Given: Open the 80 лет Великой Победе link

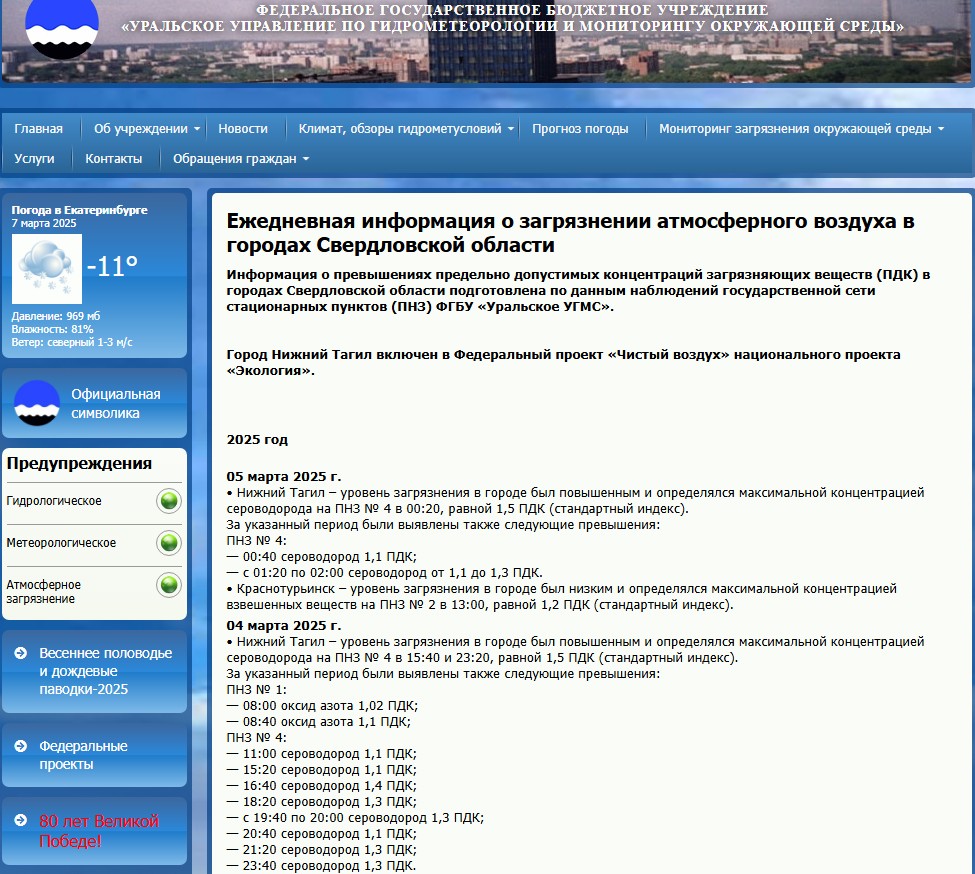Looking at the screenshot, I should (98, 831).
